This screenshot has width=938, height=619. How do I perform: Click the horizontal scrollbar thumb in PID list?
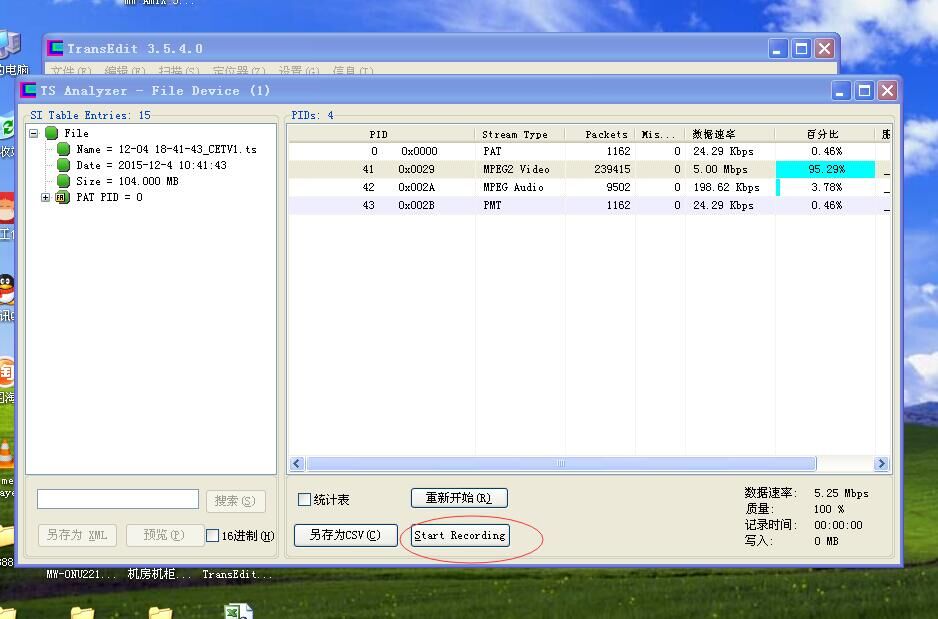click(x=561, y=464)
